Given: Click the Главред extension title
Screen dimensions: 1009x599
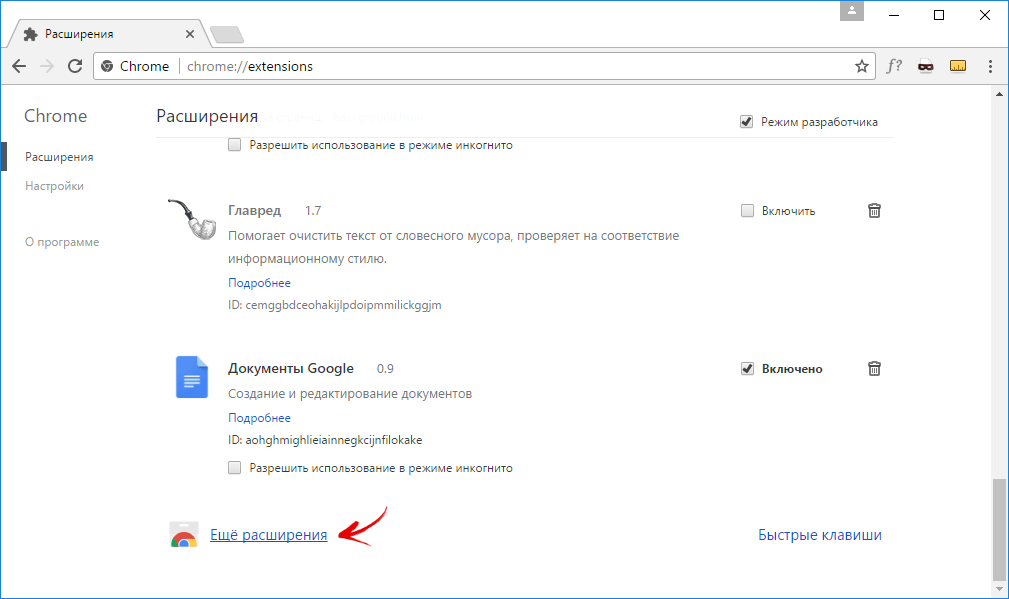Looking at the screenshot, I should pos(254,210).
